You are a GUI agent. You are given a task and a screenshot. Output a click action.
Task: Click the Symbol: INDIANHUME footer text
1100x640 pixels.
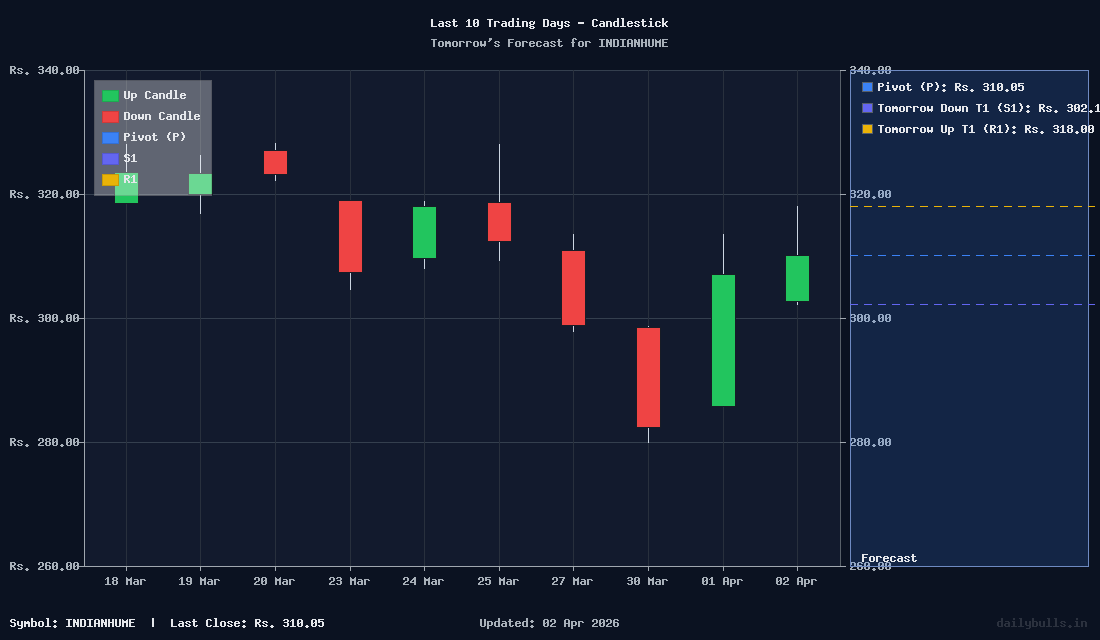pos(75,622)
